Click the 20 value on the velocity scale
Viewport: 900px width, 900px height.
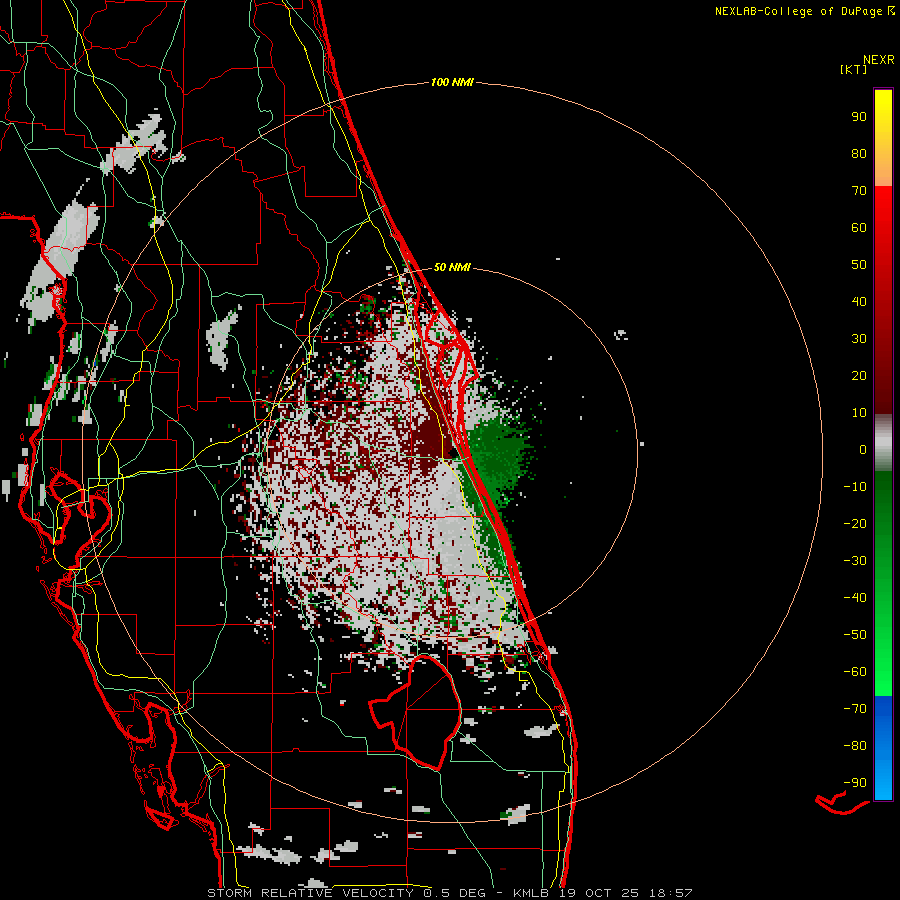click(859, 375)
